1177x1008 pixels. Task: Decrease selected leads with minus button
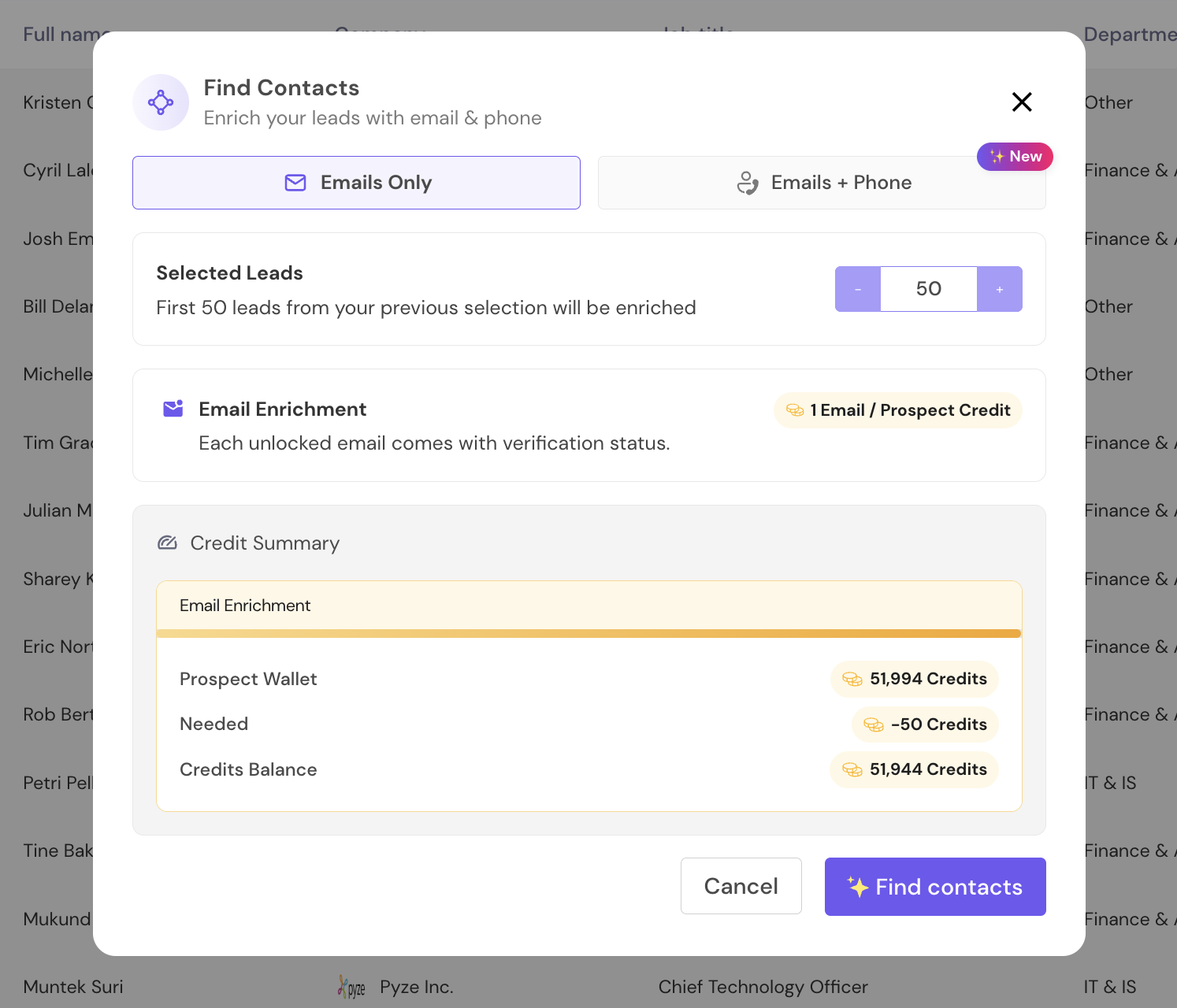click(x=858, y=289)
